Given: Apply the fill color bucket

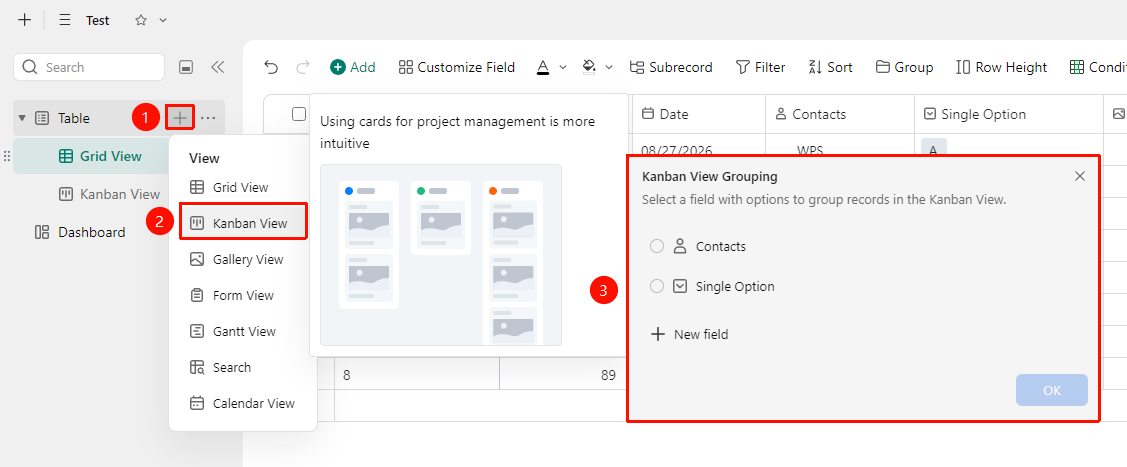Looking at the screenshot, I should (x=589, y=68).
